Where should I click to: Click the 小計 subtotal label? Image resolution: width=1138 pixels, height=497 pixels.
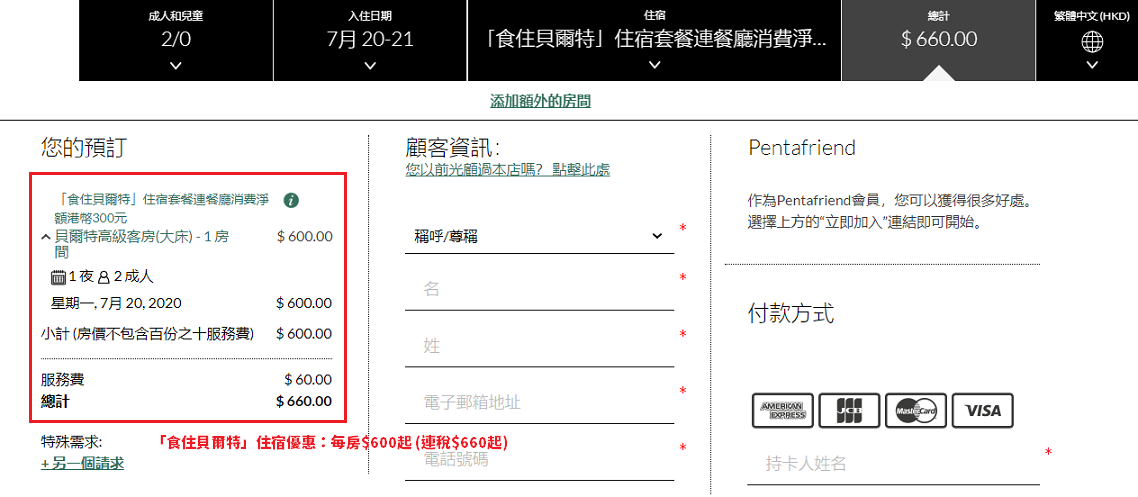click(147, 334)
